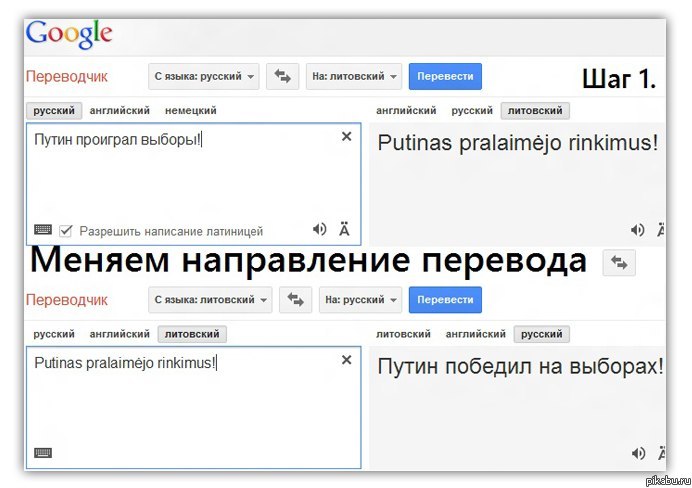Viewport: 692px width, 488px height.
Task: Toggle 'Разрешить написание латиницей' checkbox
Action: click(x=66, y=230)
